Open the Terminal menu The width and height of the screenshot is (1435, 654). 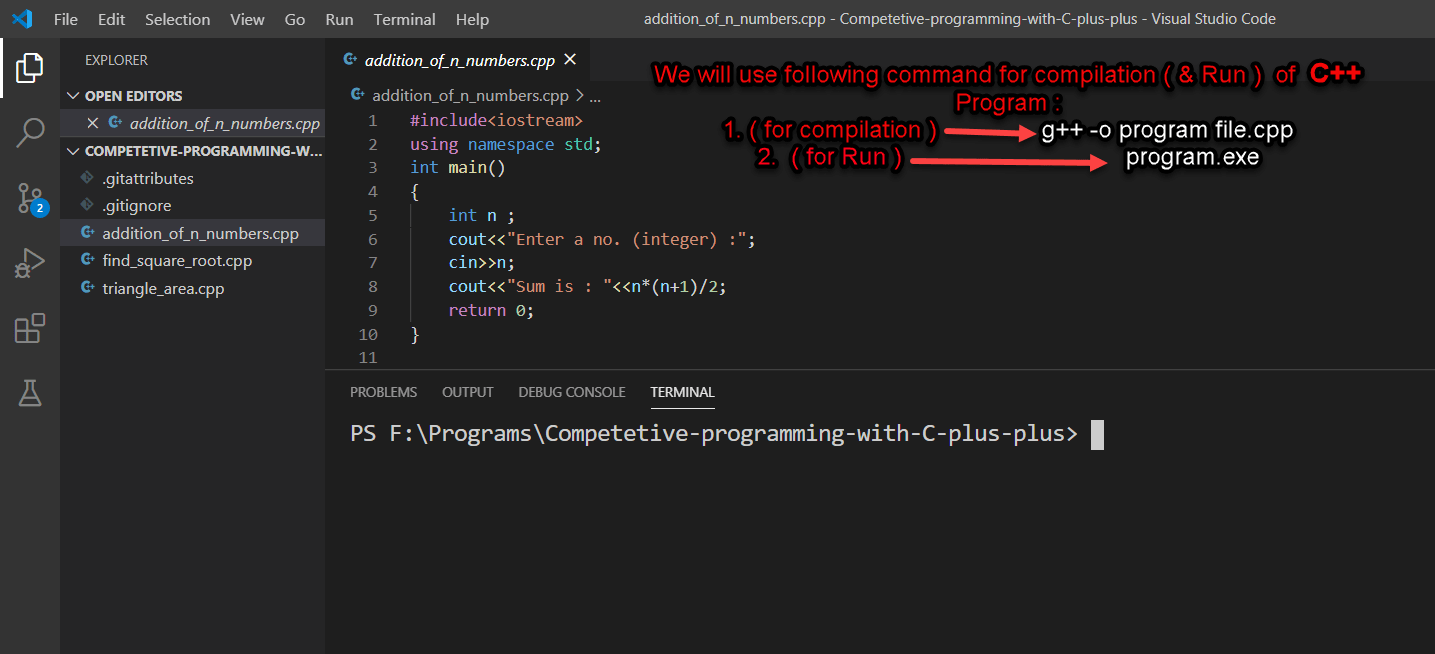pyautogui.click(x=405, y=19)
